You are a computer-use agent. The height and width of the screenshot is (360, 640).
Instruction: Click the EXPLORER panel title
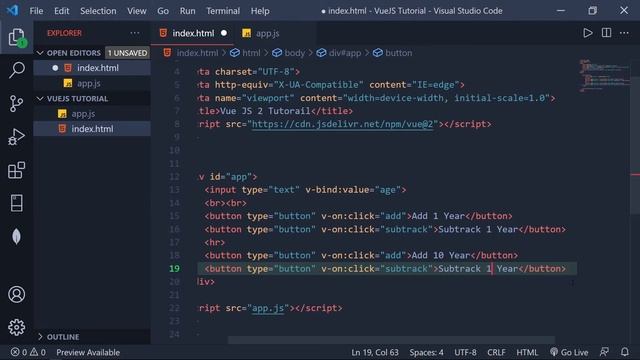[x=64, y=33]
